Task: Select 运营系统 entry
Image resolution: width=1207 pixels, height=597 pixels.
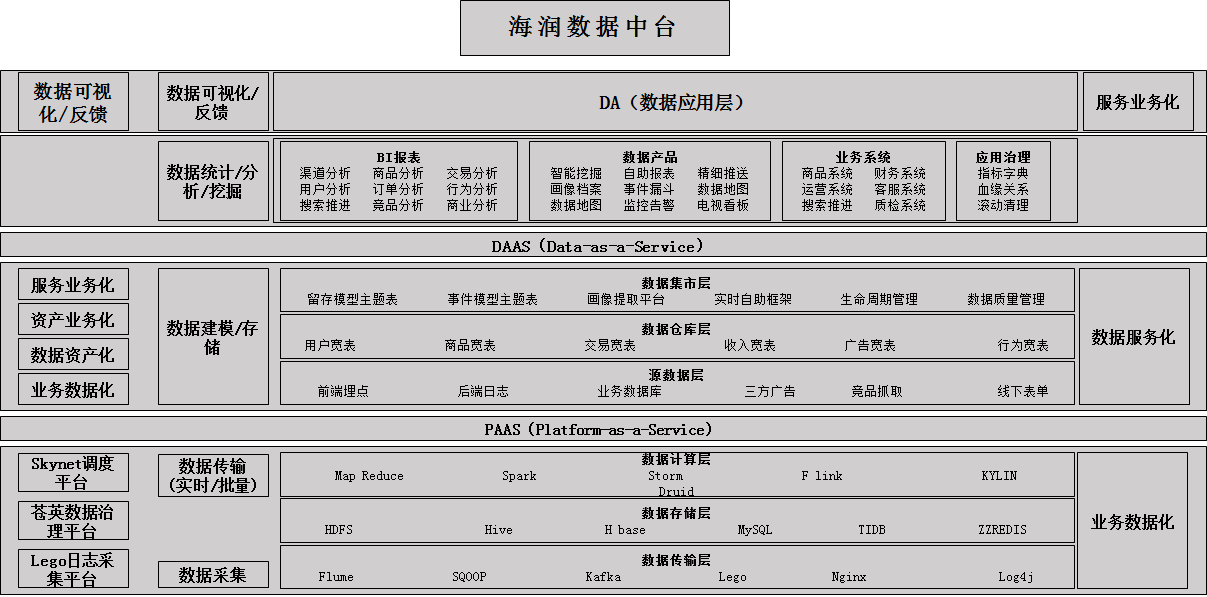Action: coord(827,189)
